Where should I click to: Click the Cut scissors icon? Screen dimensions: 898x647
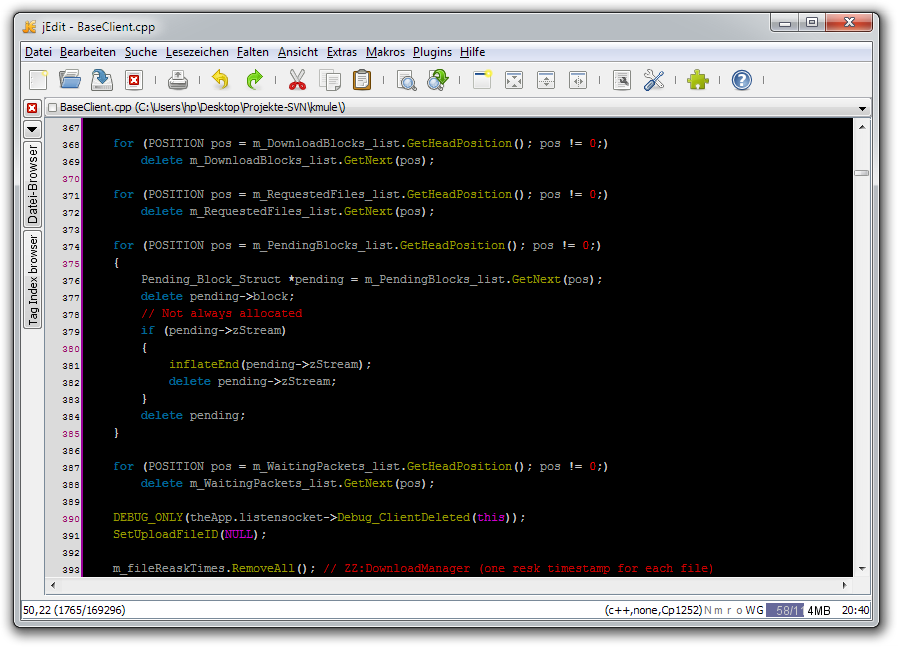(x=297, y=81)
